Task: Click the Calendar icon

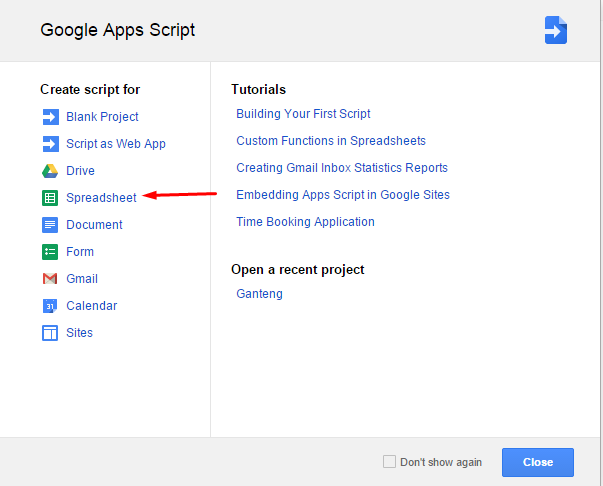Action: pyautogui.click(x=50, y=306)
